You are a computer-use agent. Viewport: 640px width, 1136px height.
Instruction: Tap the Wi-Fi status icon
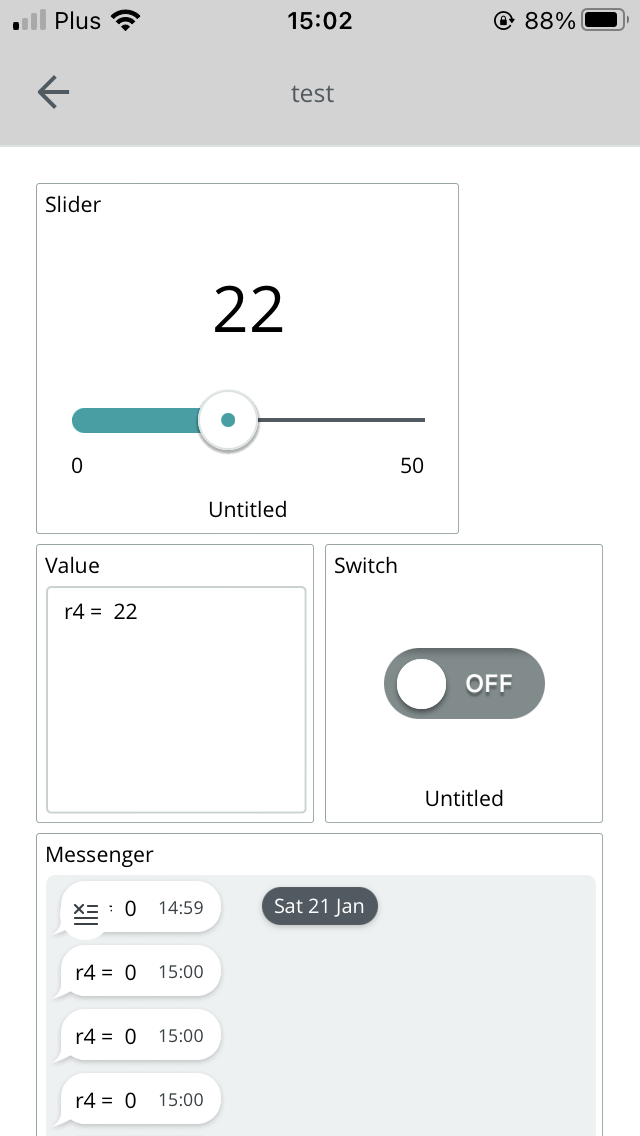coord(126,20)
